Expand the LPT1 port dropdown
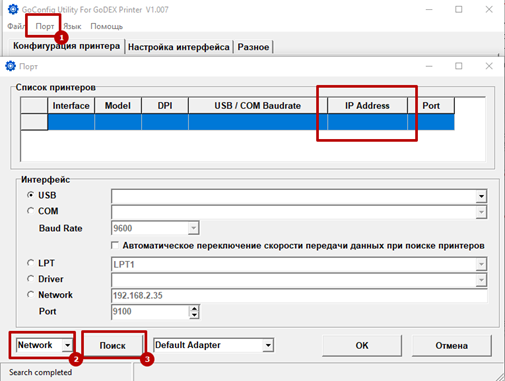Image resolution: width=505 pixels, height=381 pixels. tap(481, 264)
